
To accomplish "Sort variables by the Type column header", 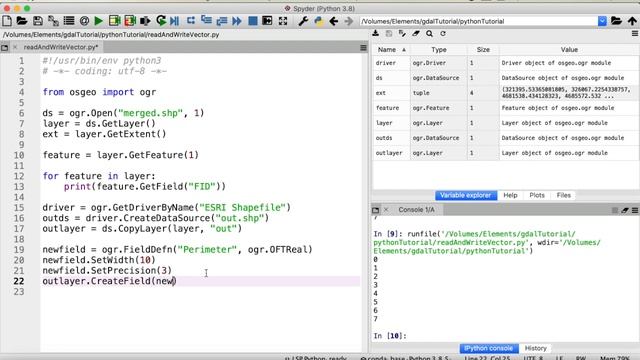I will [x=439, y=49].
